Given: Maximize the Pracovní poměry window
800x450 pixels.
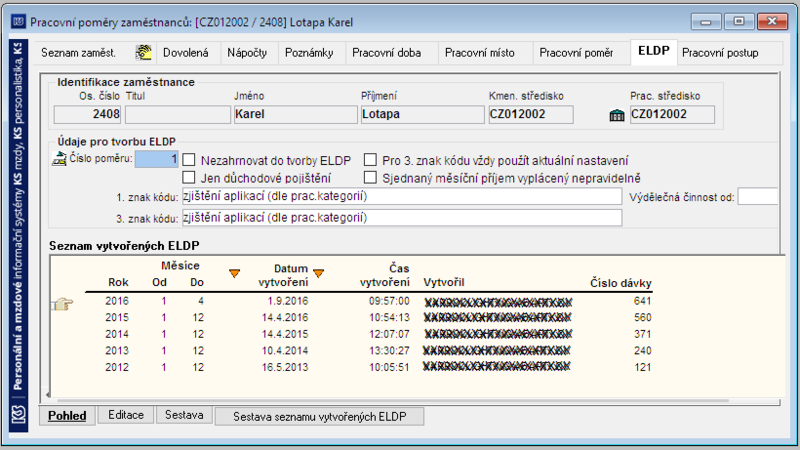Looking at the screenshot, I should (x=739, y=22).
